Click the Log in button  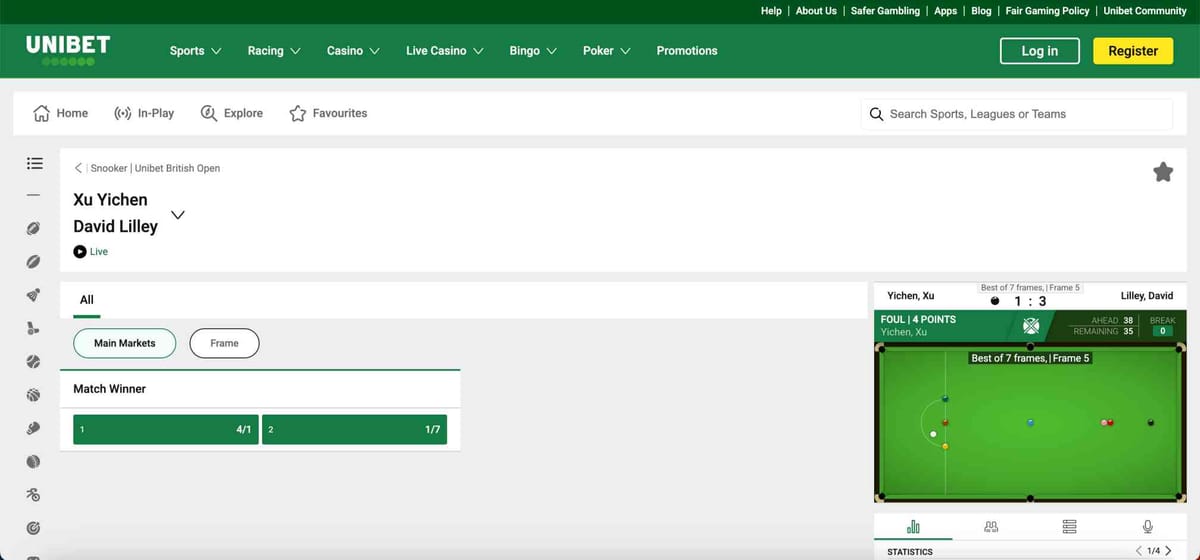pos(1040,51)
